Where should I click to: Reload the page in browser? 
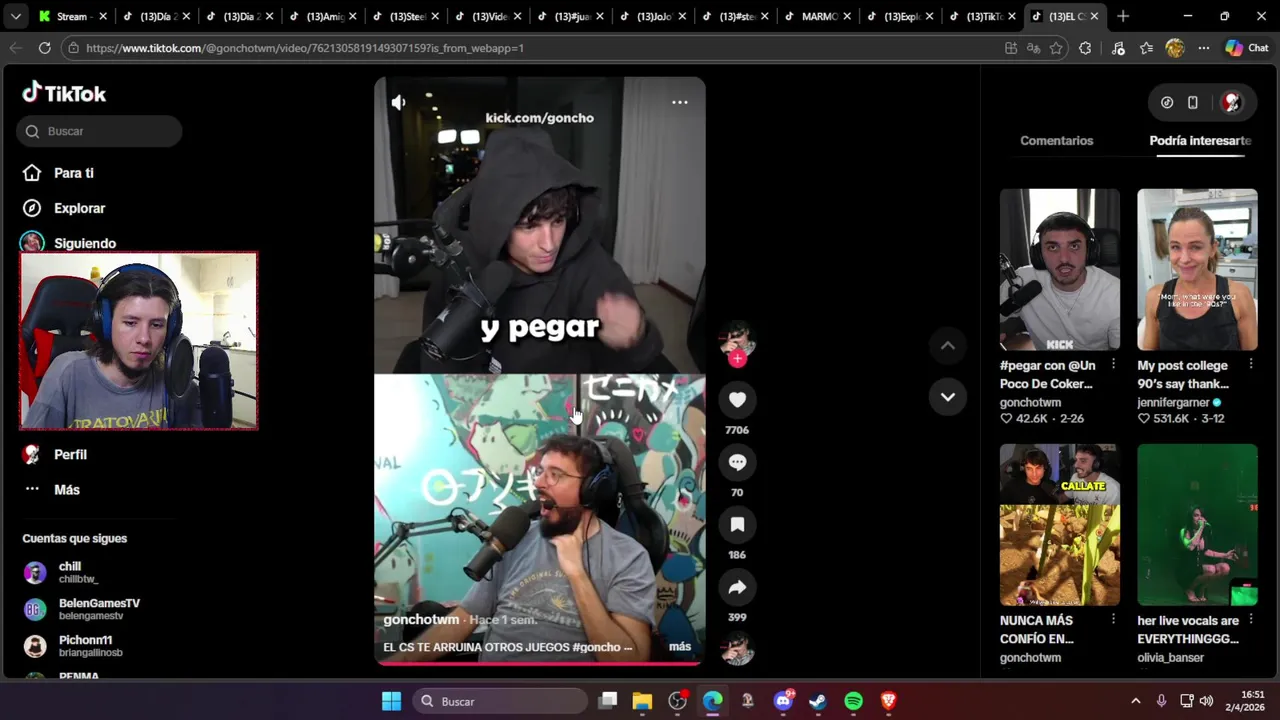pos(44,48)
